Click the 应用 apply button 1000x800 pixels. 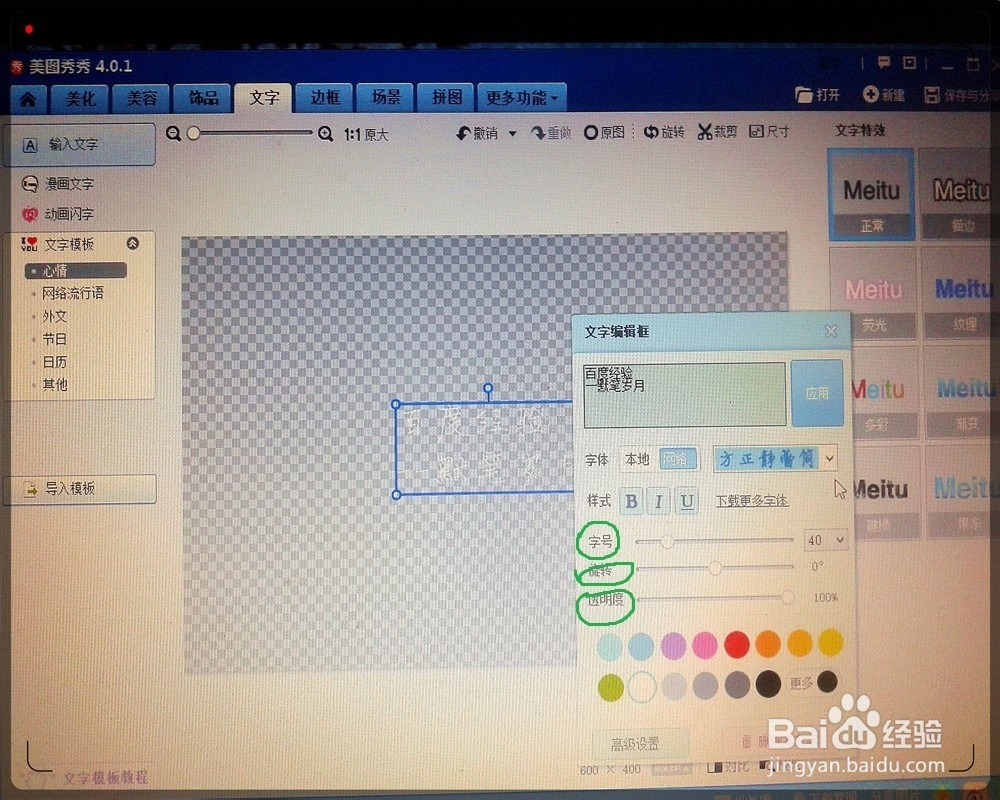point(817,393)
